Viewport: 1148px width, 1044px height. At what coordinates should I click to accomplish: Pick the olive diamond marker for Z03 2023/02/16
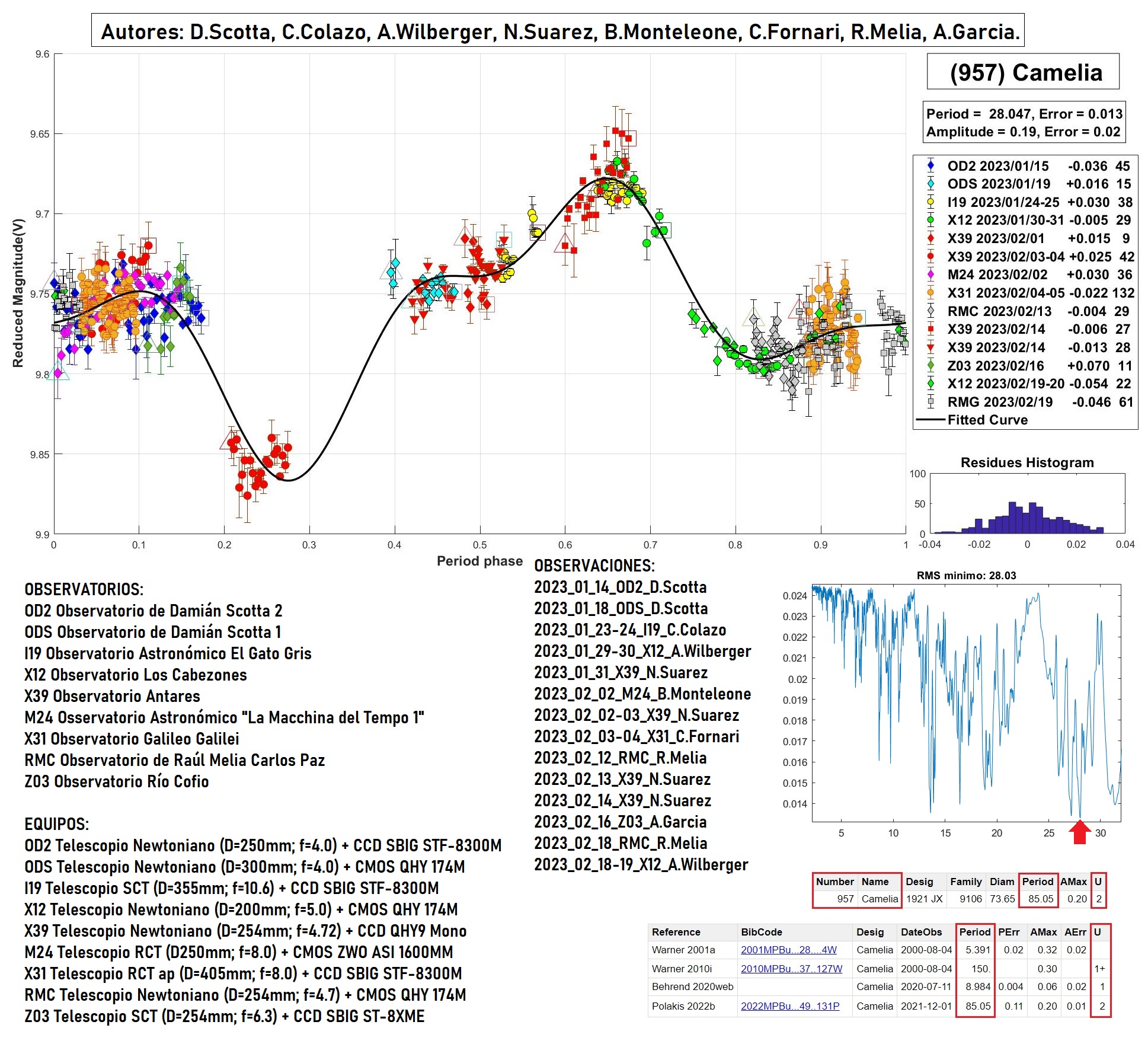(x=930, y=366)
